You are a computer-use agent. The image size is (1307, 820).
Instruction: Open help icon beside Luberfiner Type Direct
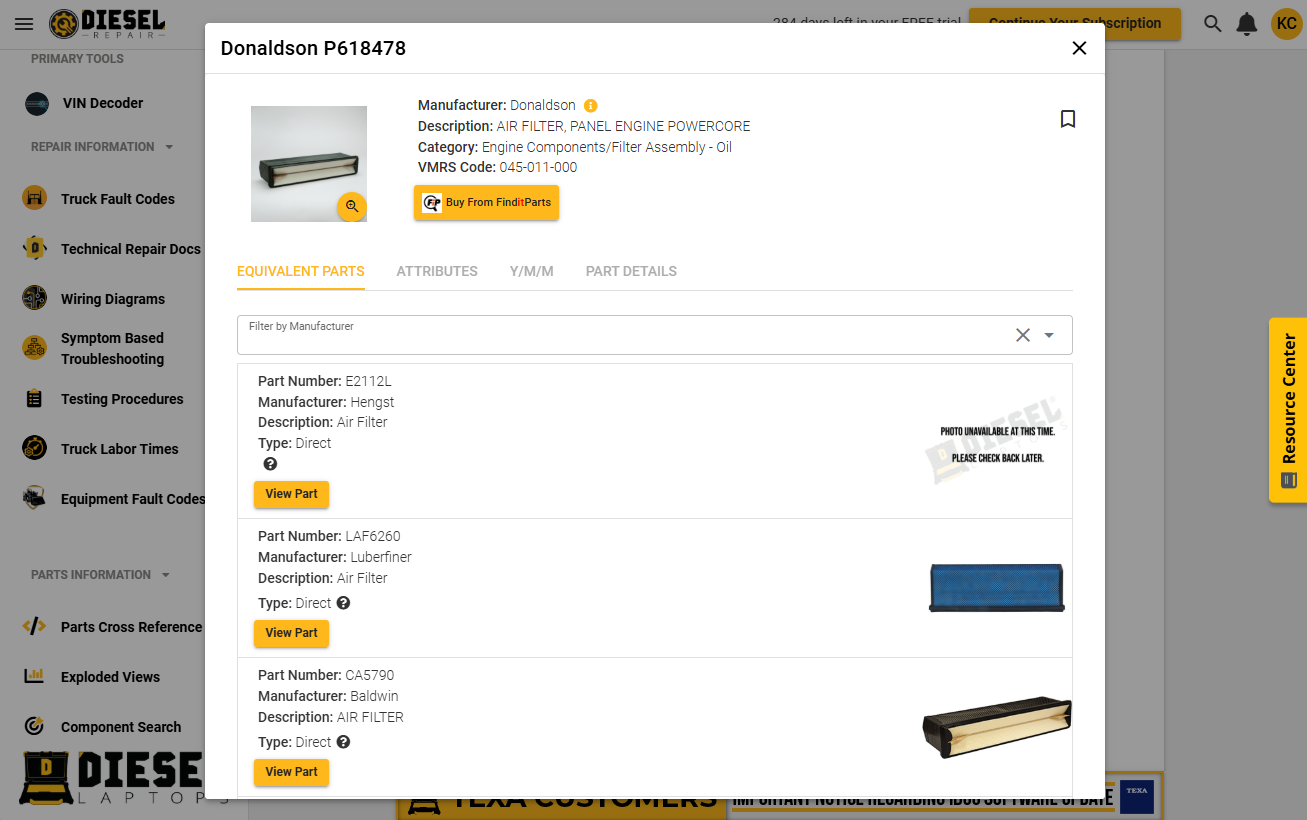(343, 603)
